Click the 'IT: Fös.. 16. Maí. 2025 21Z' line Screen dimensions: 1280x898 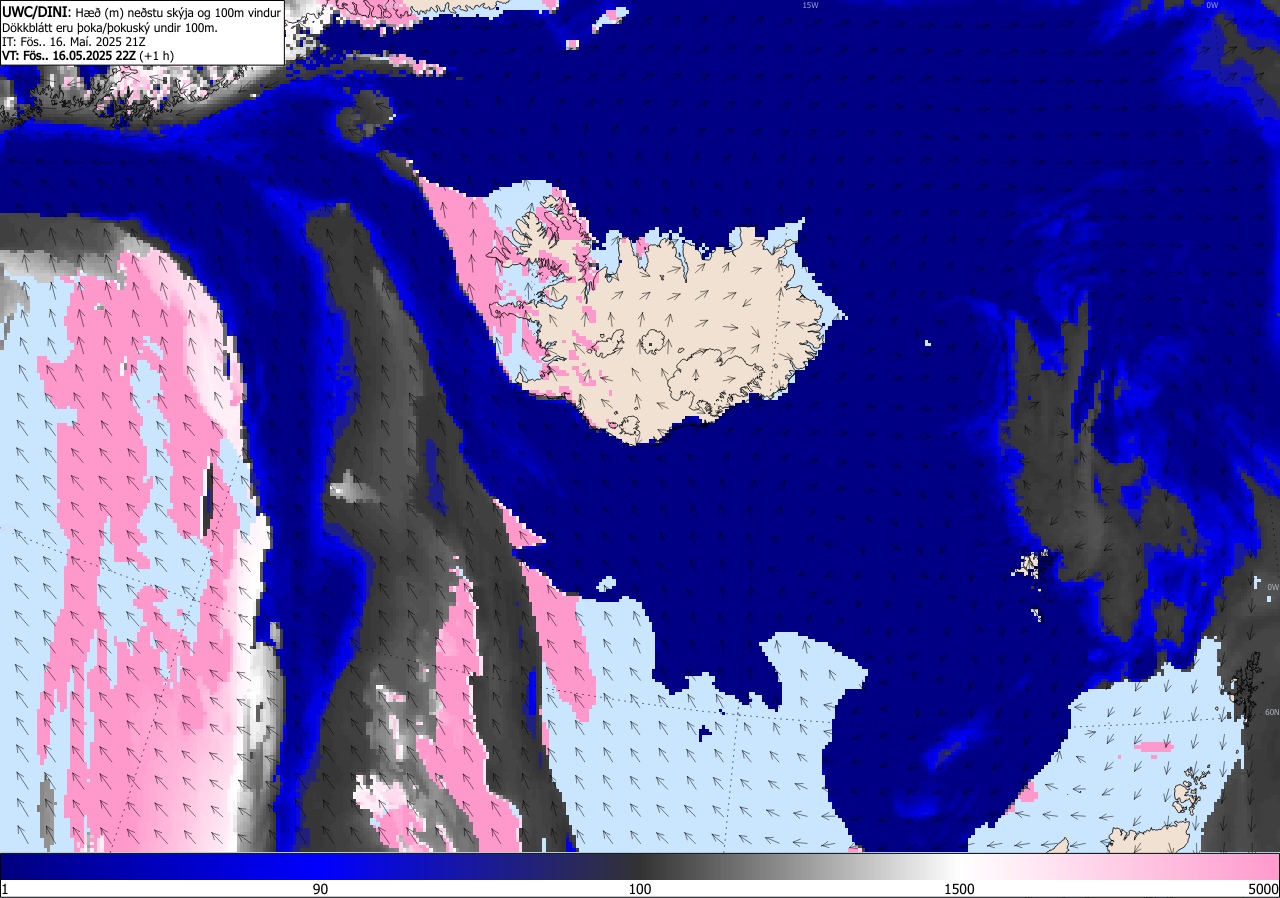click(76, 41)
